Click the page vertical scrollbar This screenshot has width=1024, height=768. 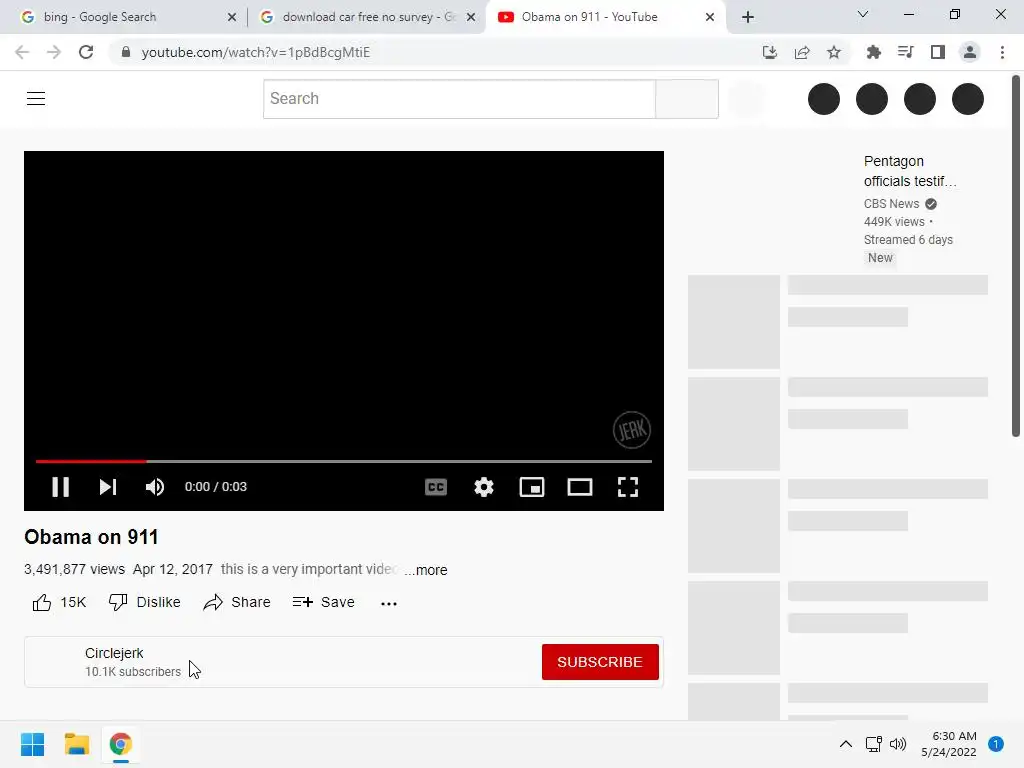[1016, 256]
